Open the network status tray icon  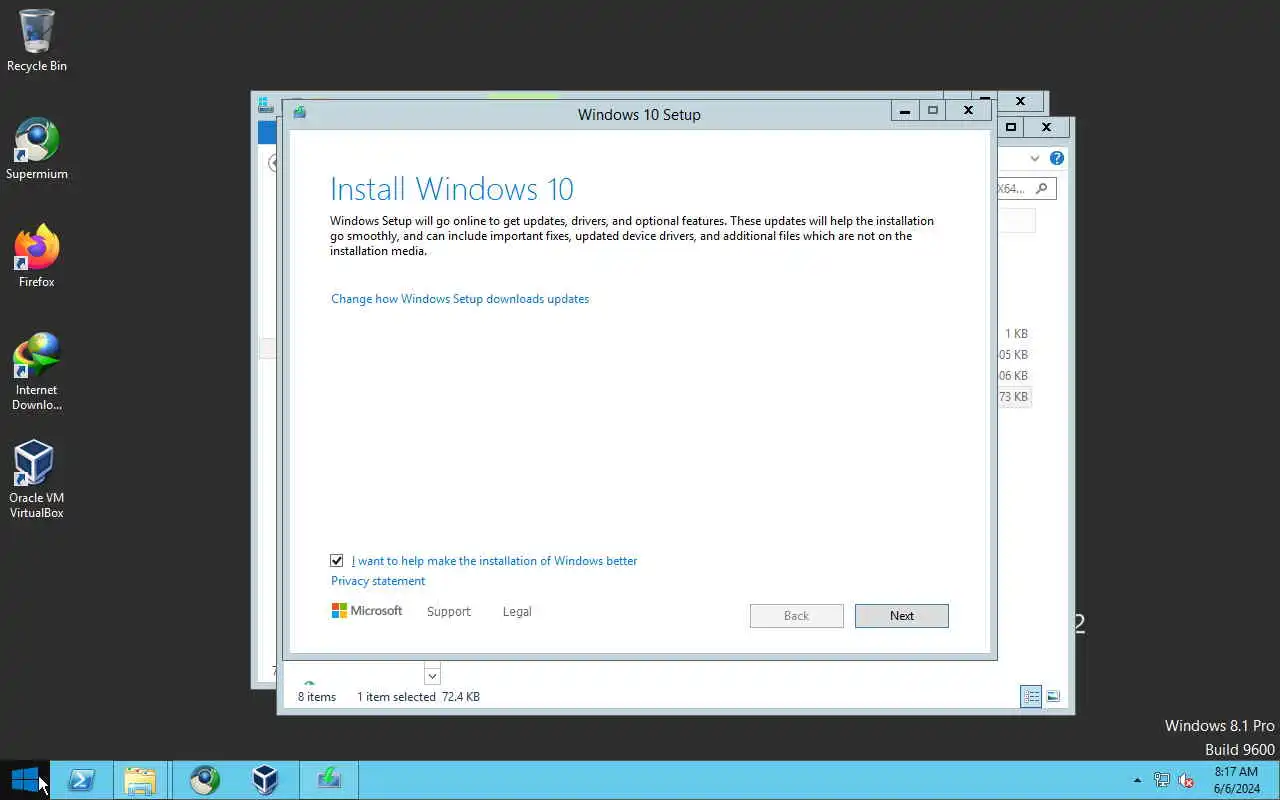1162,780
